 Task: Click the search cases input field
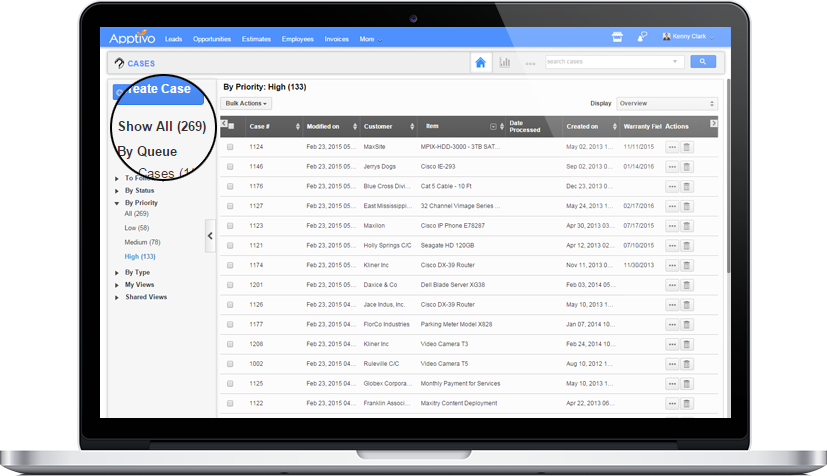coord(612,62)
